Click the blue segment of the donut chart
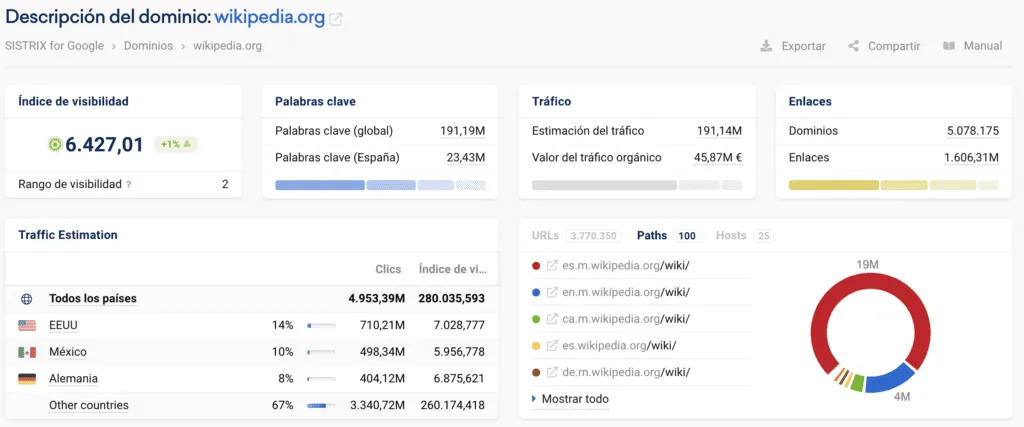 tap(889, 378)
